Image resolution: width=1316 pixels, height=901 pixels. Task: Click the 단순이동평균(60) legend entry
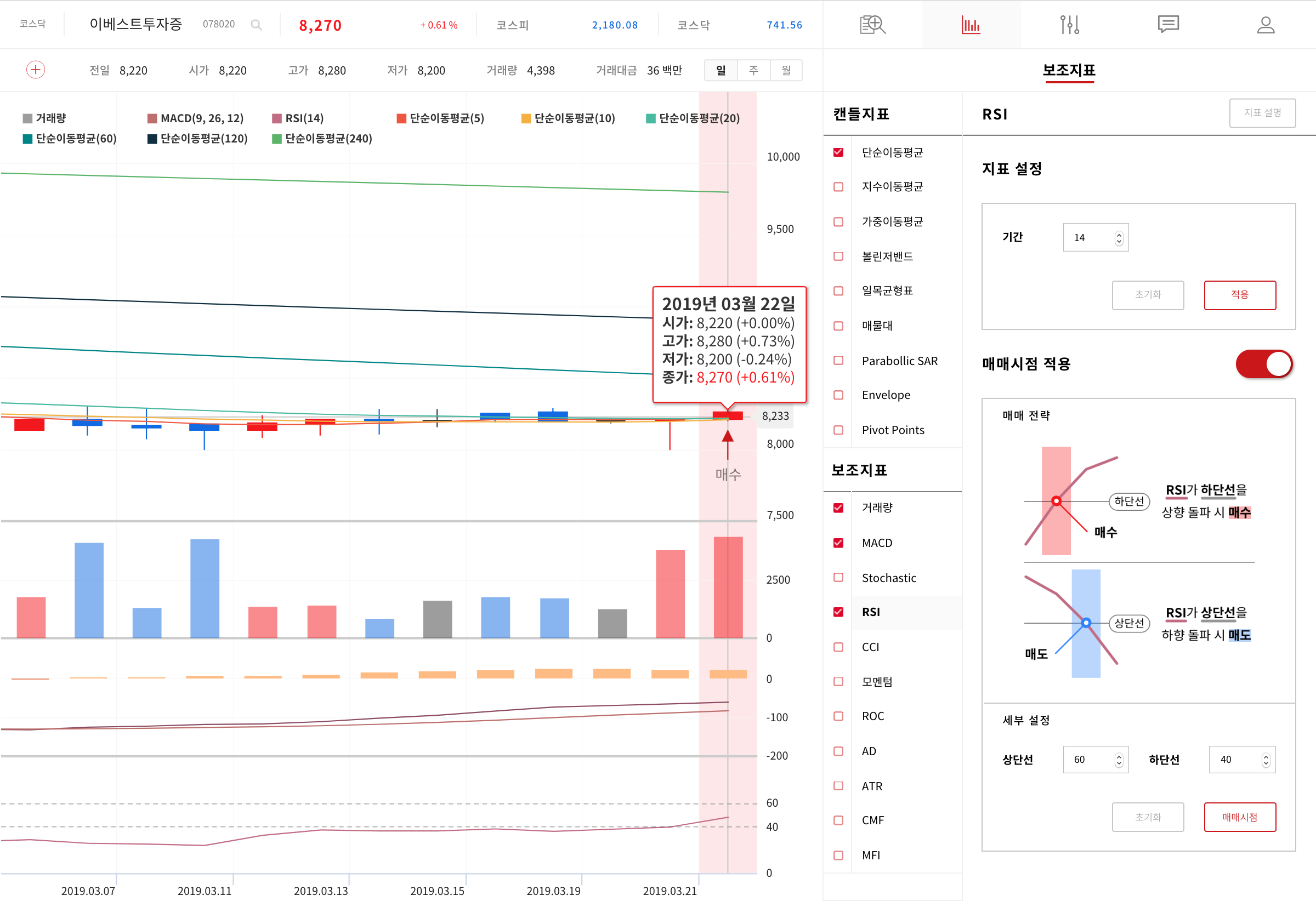pos(70,139)
